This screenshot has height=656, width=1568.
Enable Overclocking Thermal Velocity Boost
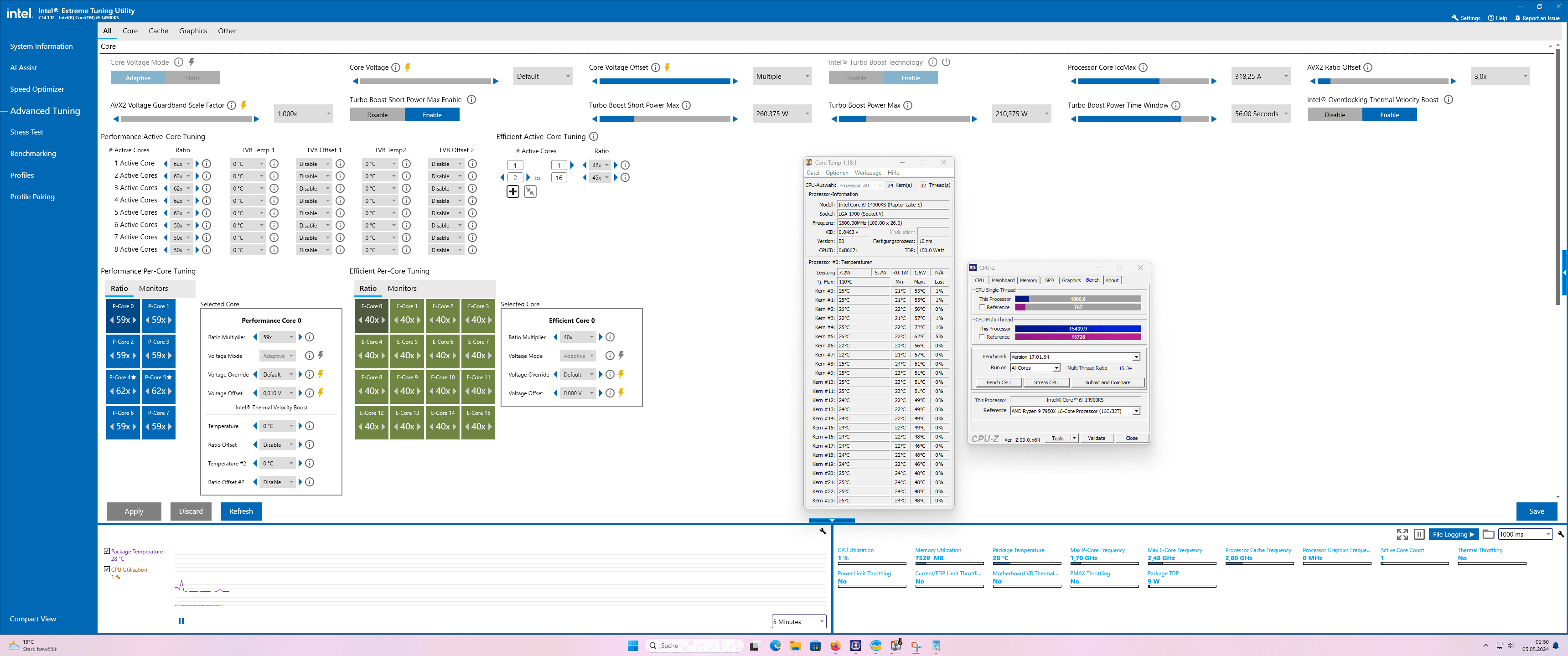1390,115
